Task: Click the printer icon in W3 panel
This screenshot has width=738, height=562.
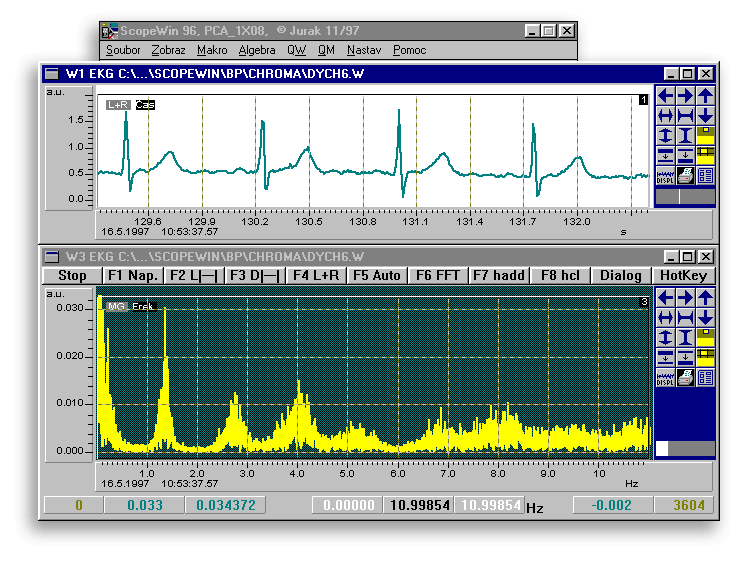Action: (x=685, y=377)
